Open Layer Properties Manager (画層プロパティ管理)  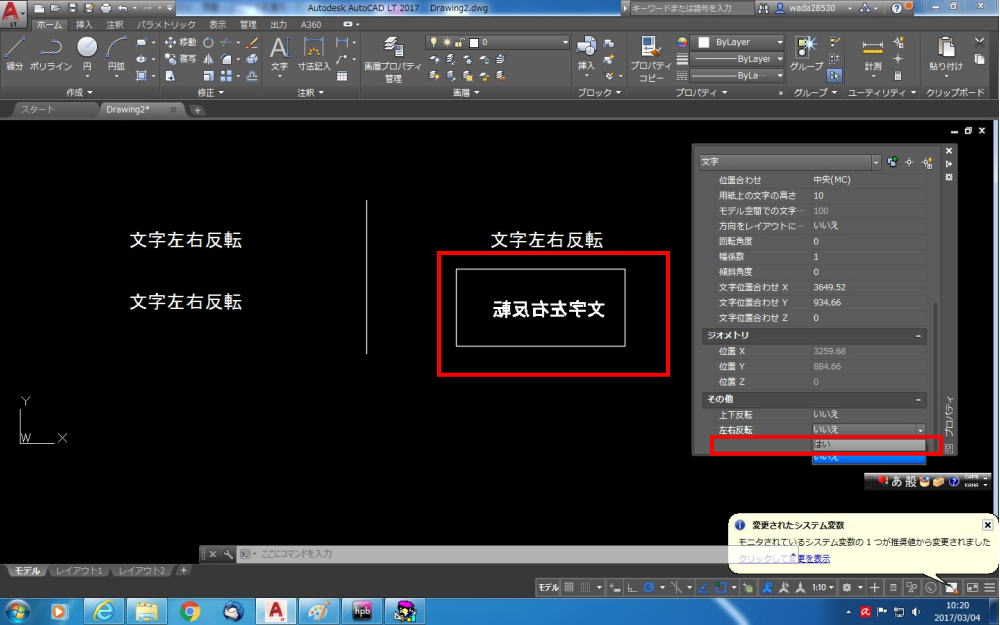pos(393,59)
